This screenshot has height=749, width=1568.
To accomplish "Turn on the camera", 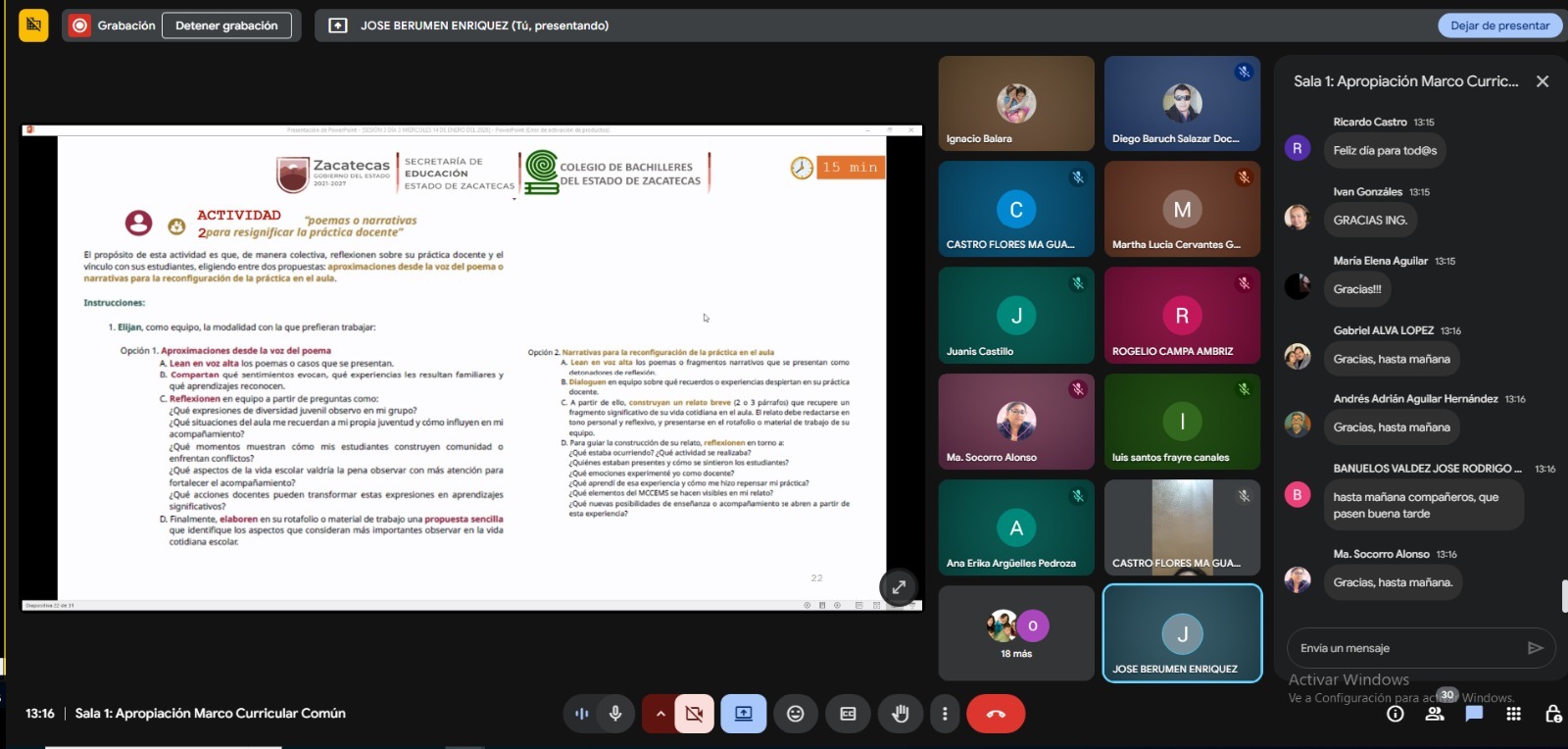I will click(x=695, y=714).
